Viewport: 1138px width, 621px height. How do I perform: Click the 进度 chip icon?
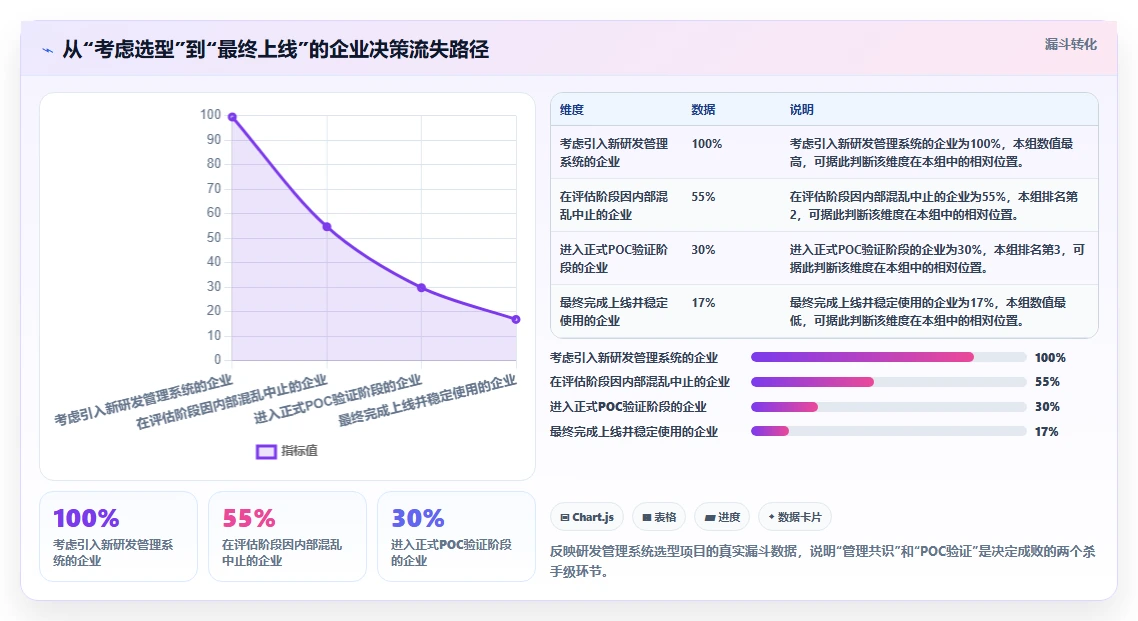[x=710, y=518]
